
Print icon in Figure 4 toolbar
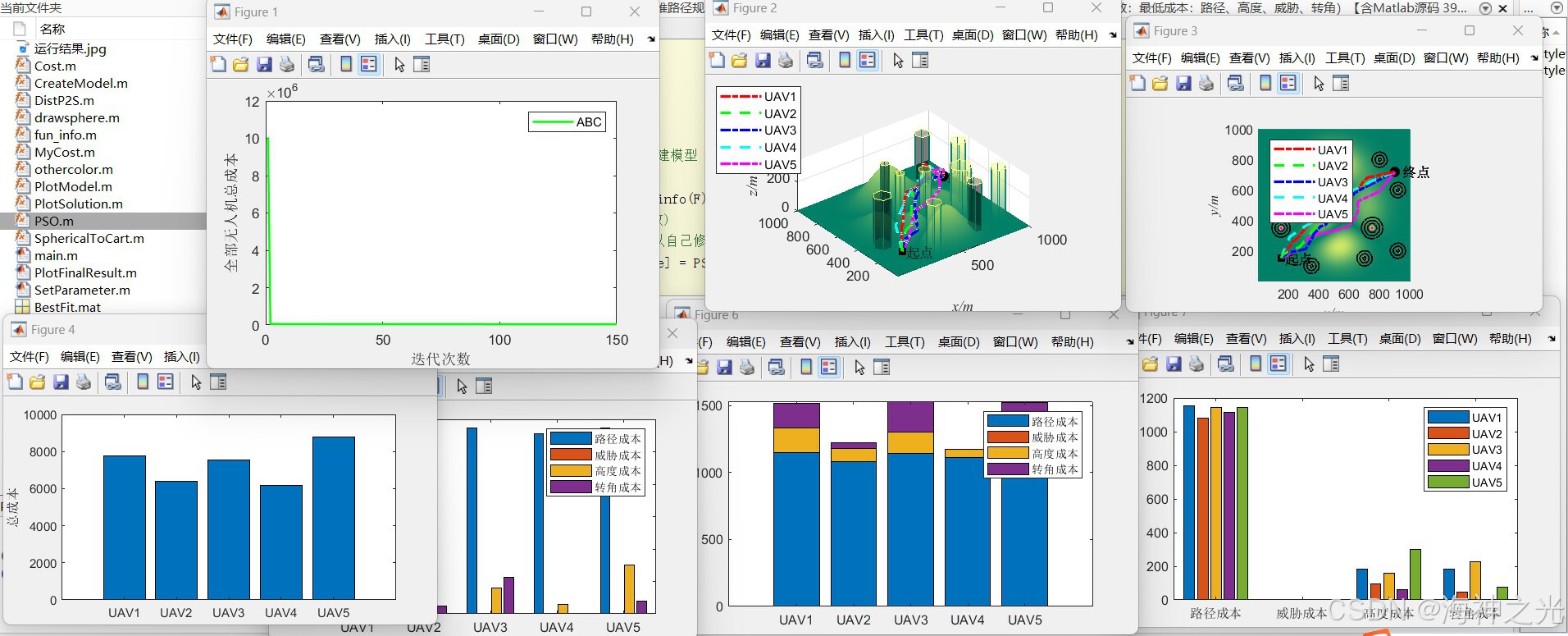point(84,382)
